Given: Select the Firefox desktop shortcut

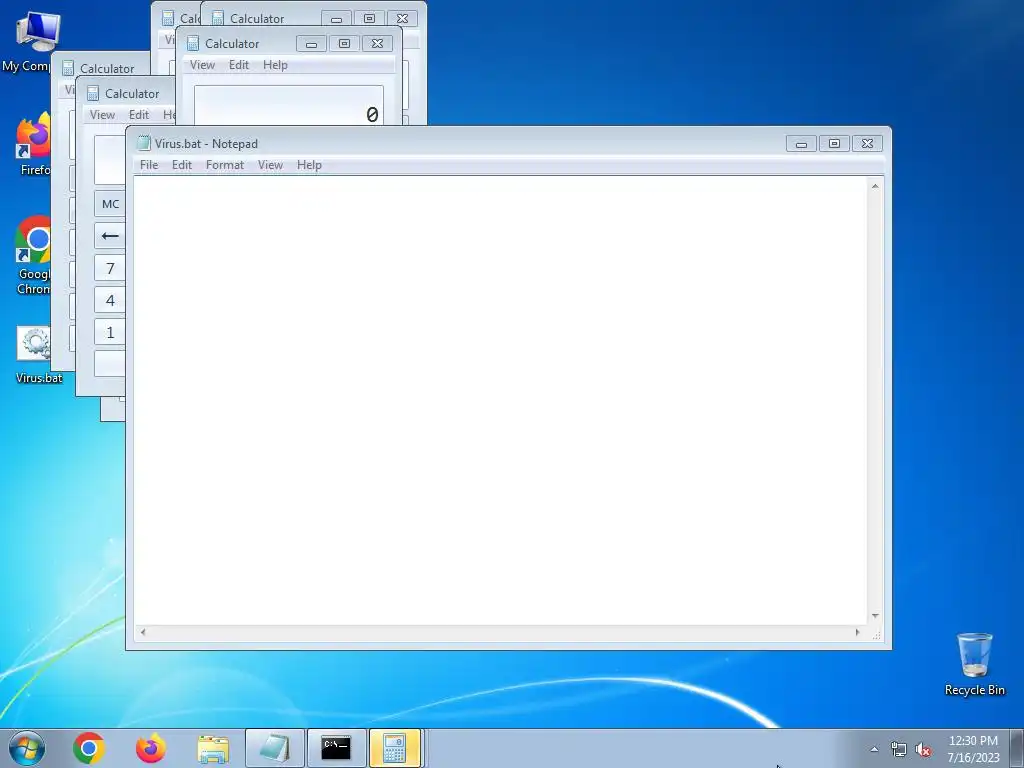Looking at the screenshot, I should (34, 145).
